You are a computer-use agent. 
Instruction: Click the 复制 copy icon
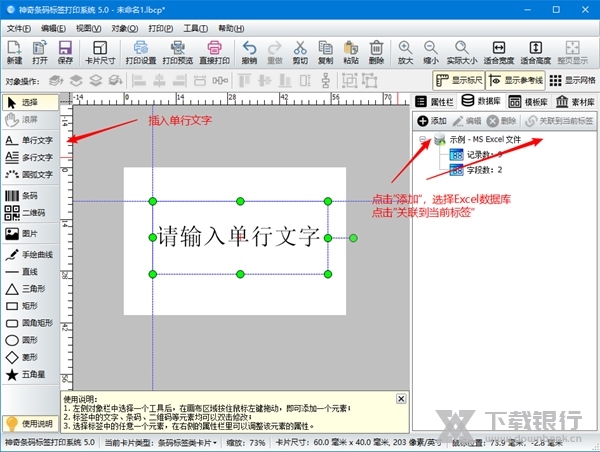pos(325,52)
